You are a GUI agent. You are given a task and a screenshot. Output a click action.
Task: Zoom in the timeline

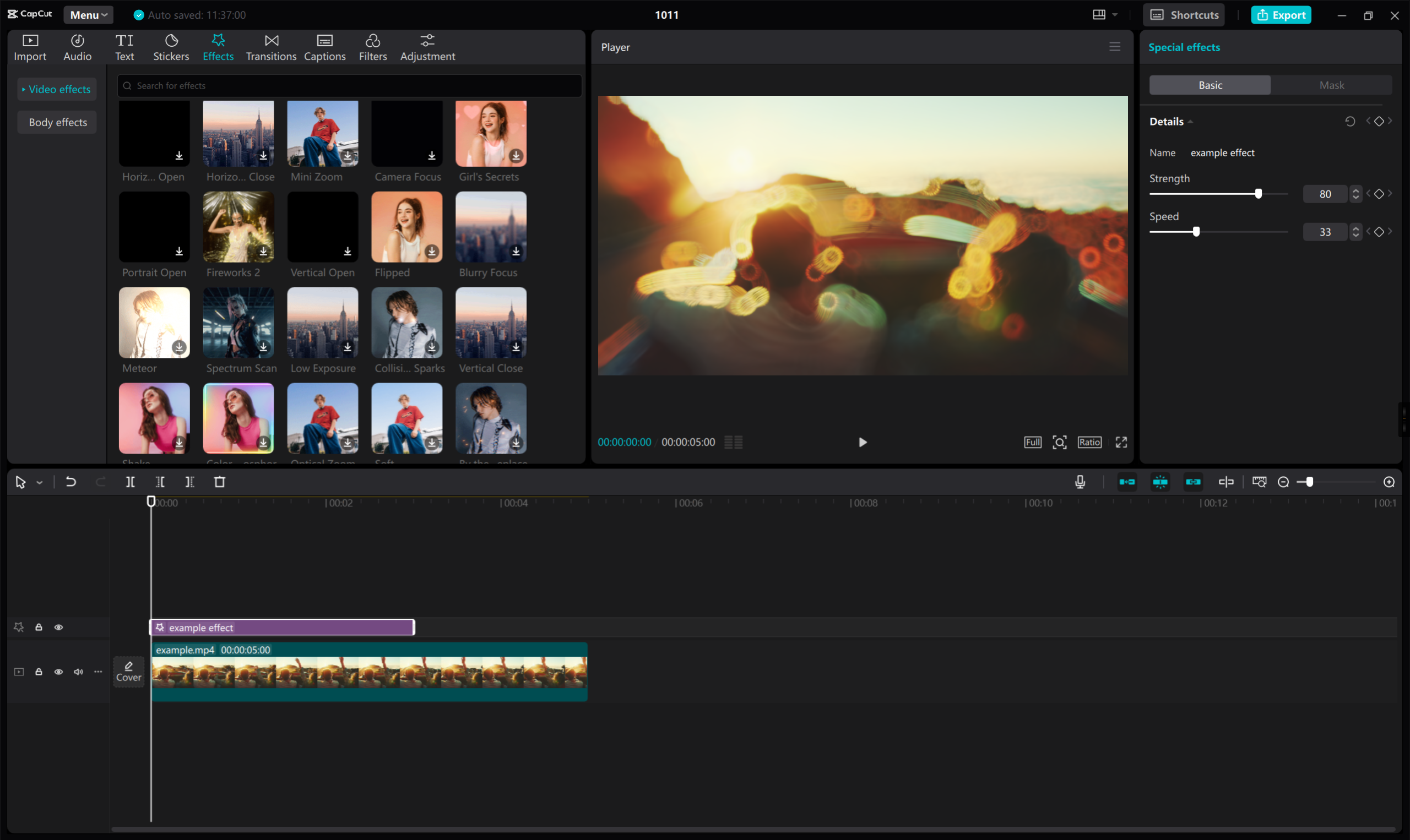click(1389, 482)
